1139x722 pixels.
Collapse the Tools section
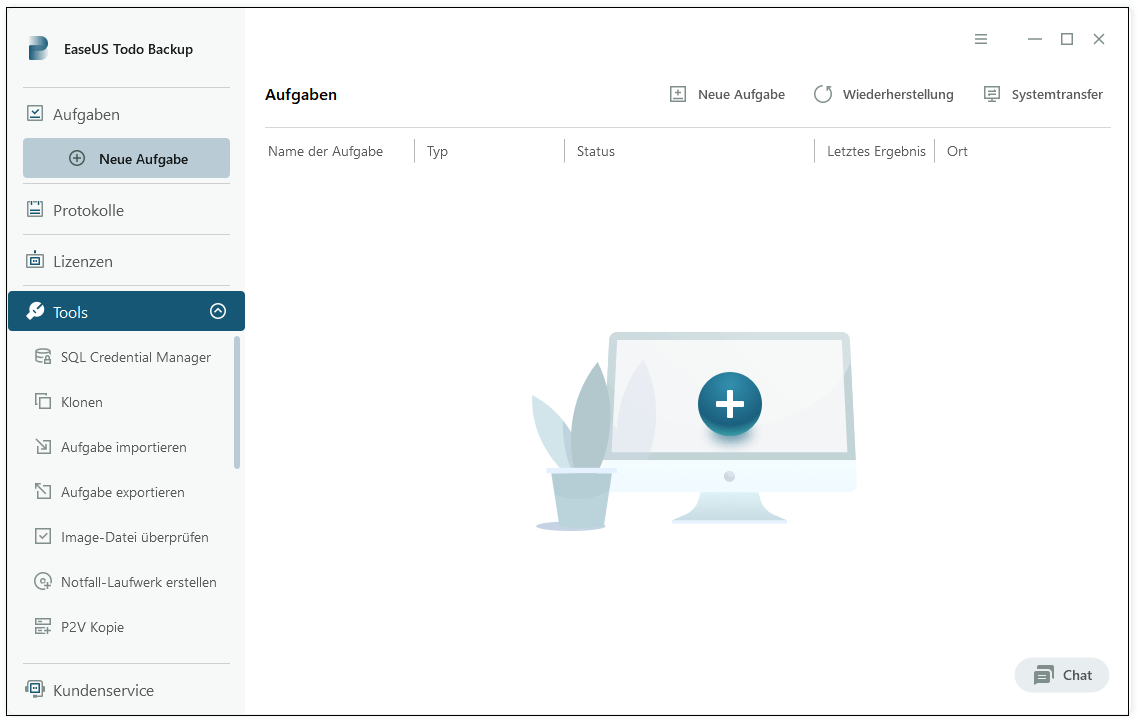pyautogui.click(x=218, y=311)
